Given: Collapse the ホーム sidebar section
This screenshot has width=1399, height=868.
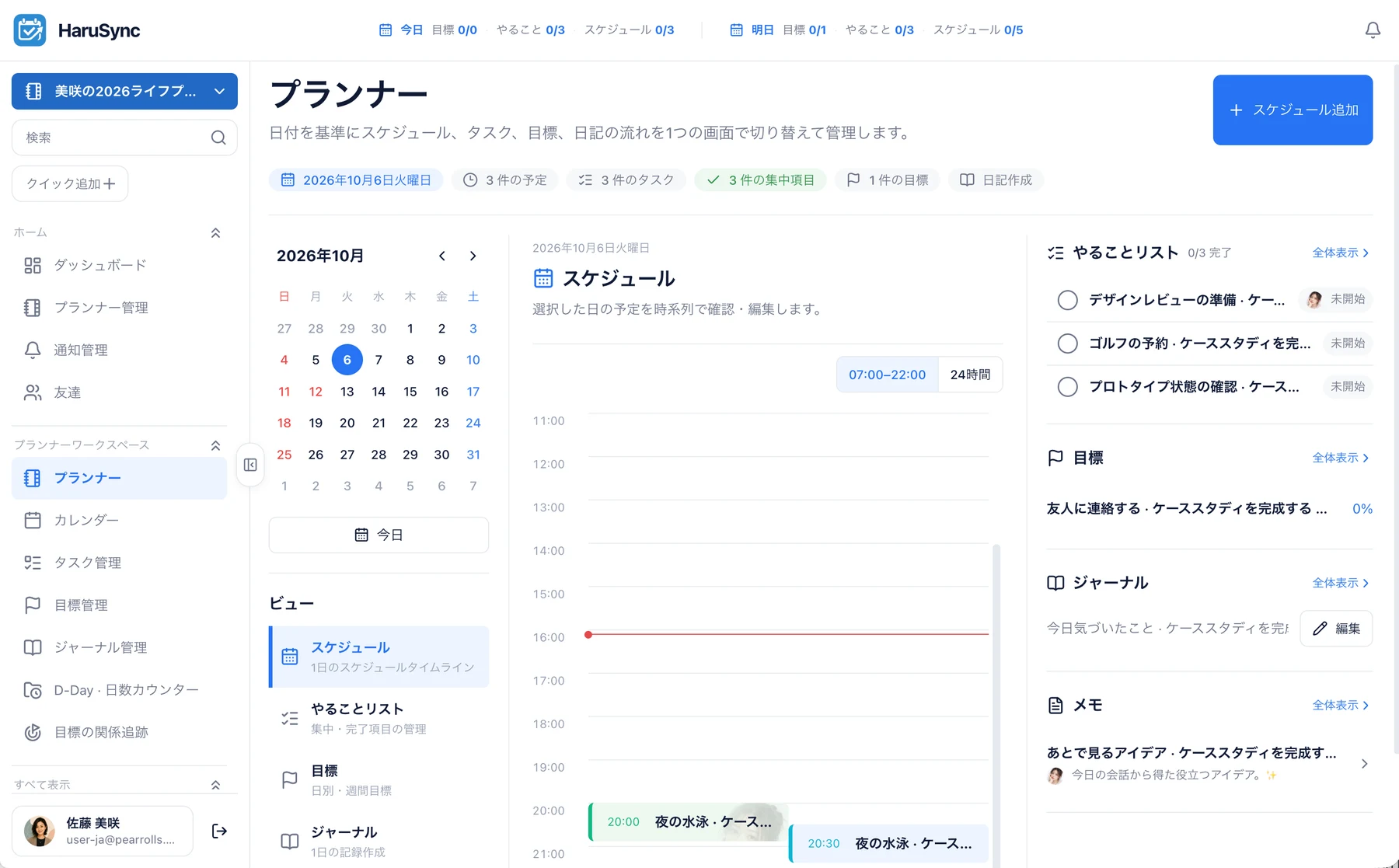Looking at the screenshot, I should coord(215,233).
